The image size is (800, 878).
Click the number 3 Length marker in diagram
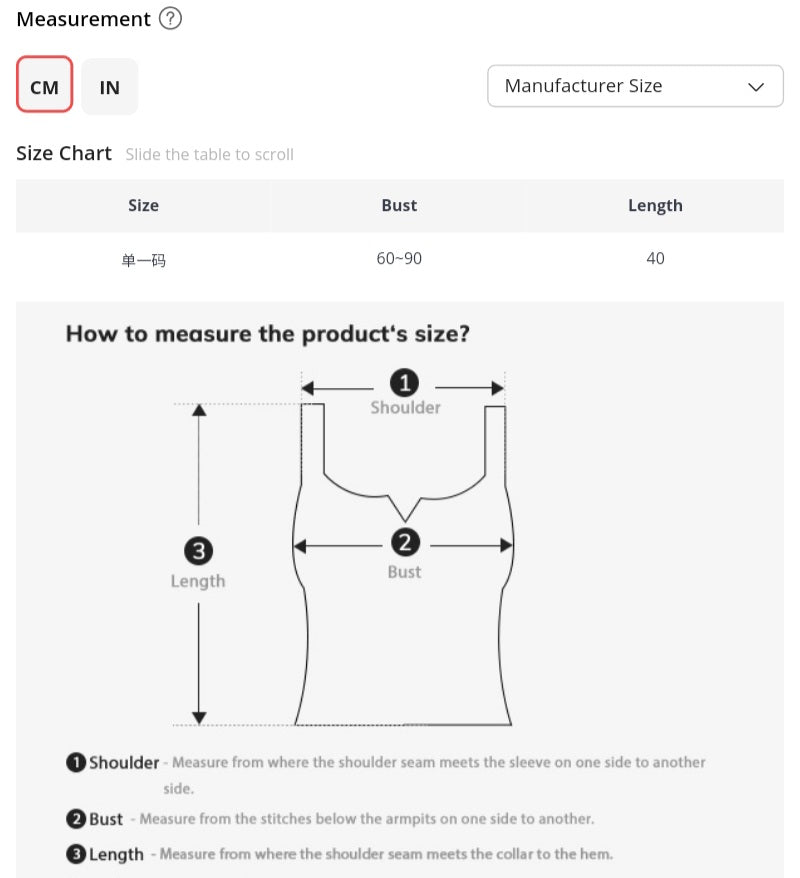point(199,551)
